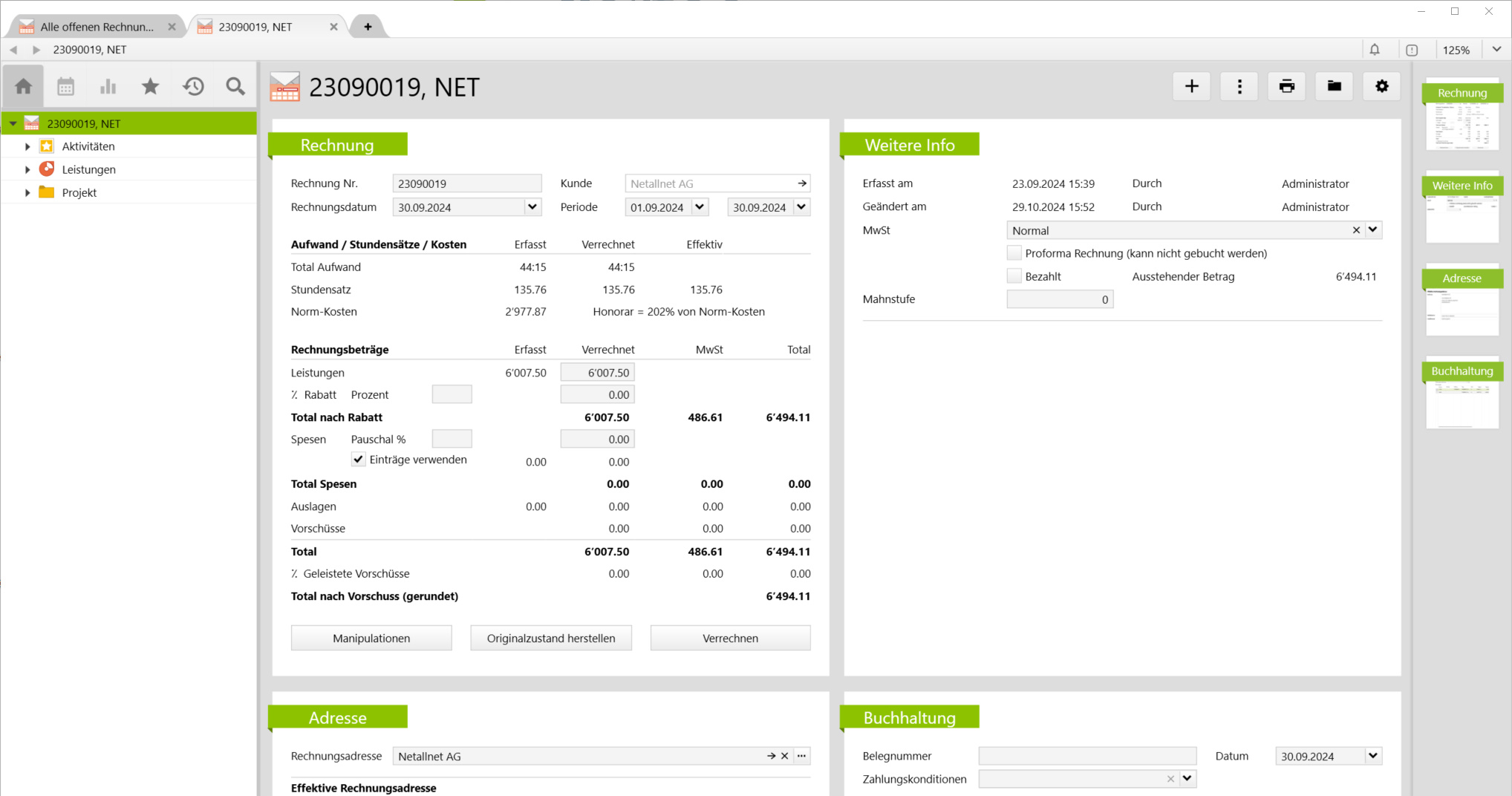
Task: Uncheck Einträge verwenden checkbox
Action: coord(359,460)
